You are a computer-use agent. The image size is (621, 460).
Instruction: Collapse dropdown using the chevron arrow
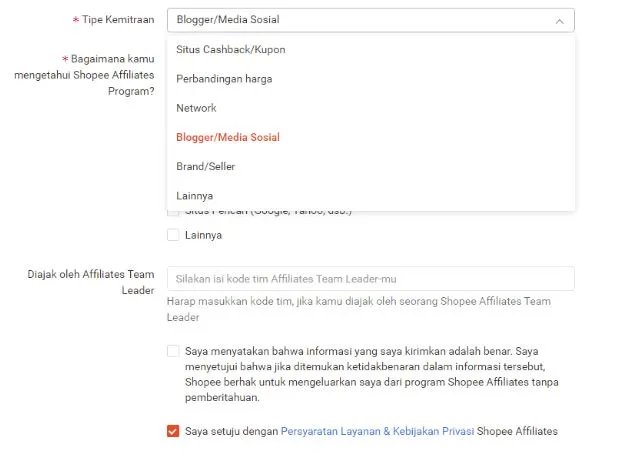coord(559,21)
